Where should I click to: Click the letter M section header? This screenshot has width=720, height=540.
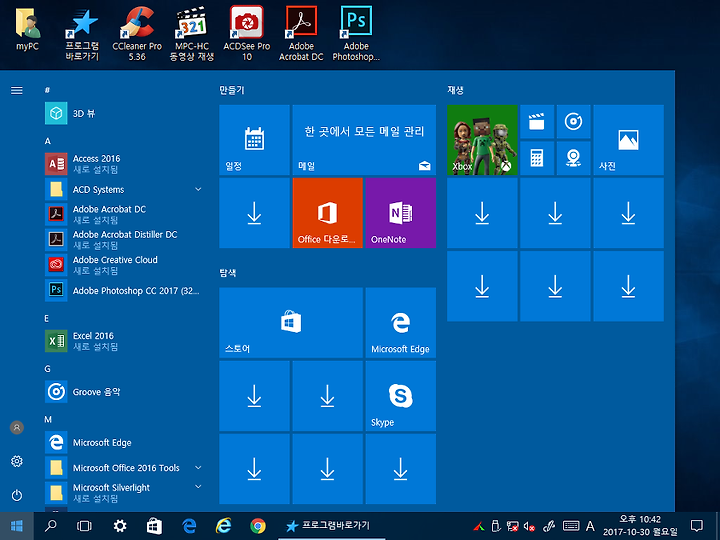coord(48,419)
